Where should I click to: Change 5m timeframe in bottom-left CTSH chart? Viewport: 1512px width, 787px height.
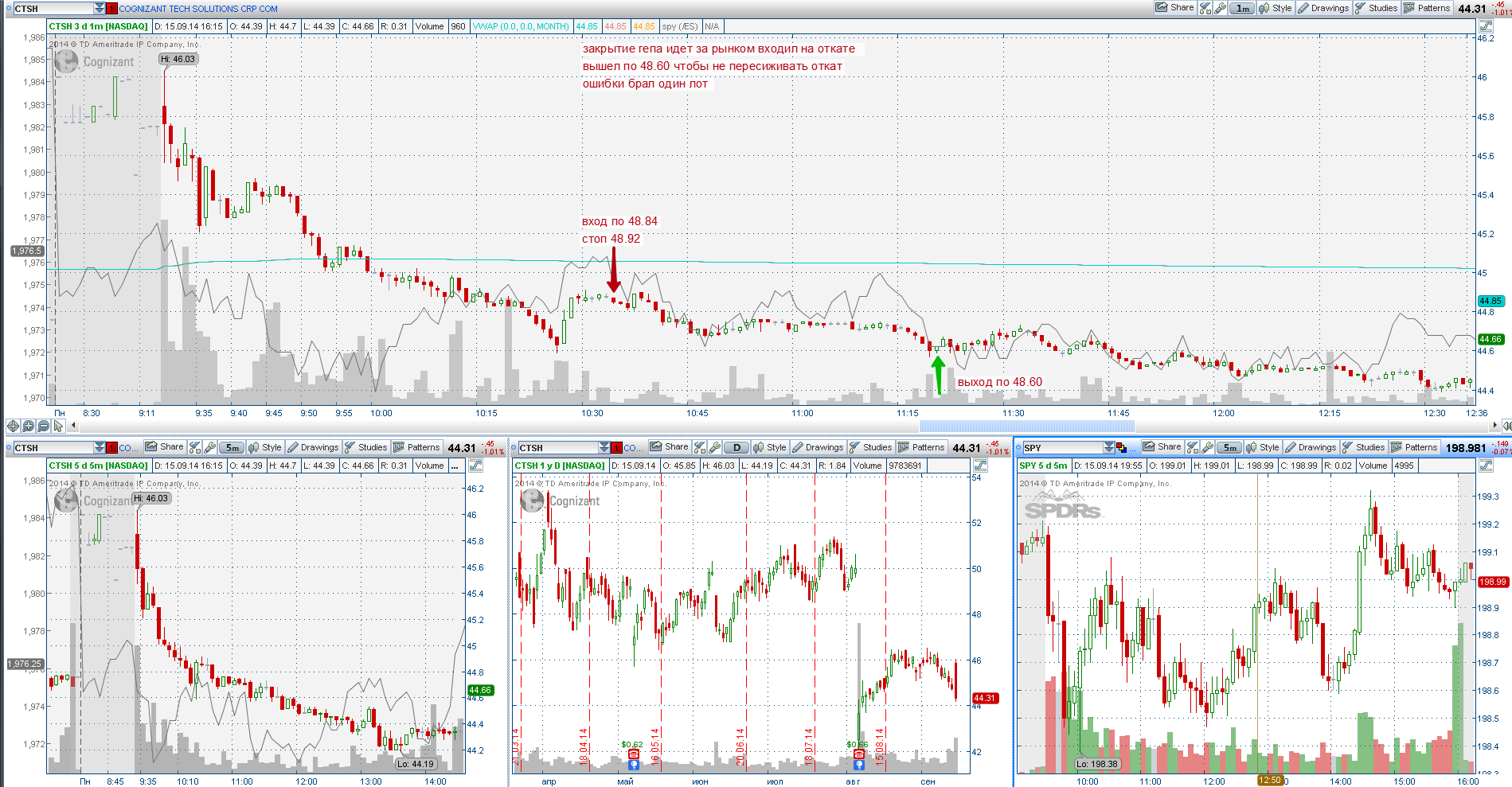coord(232,447)
